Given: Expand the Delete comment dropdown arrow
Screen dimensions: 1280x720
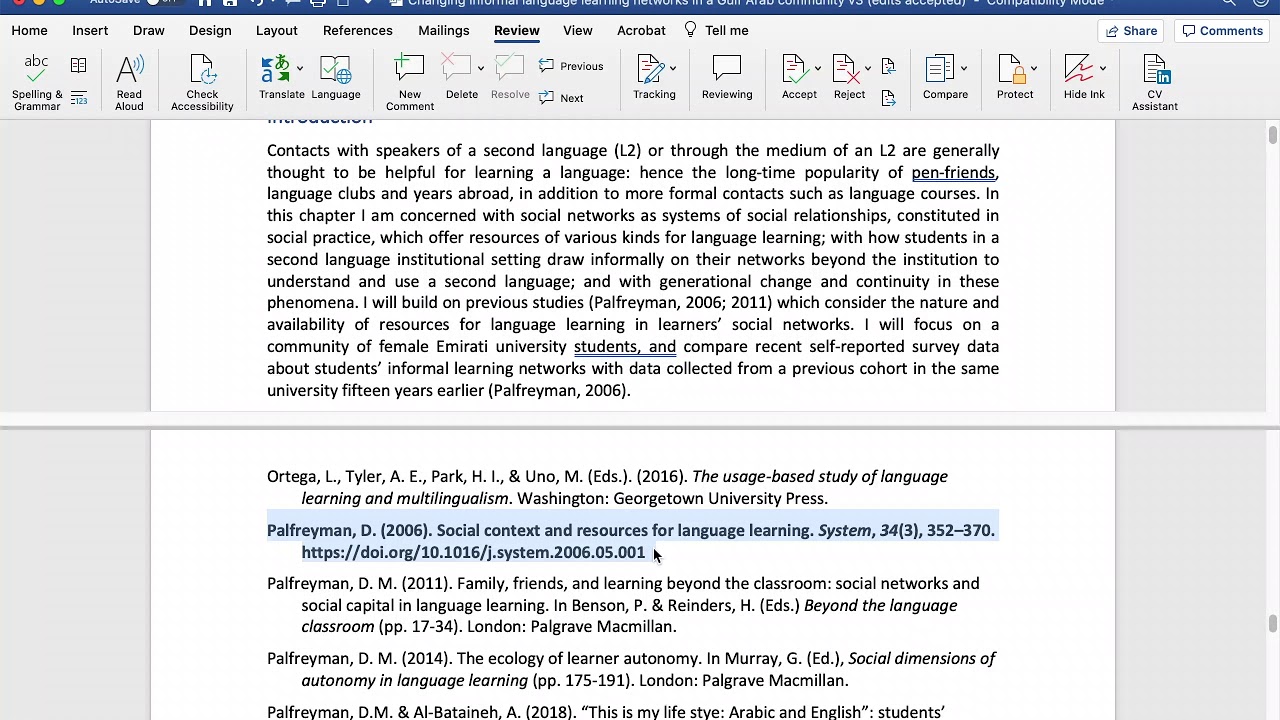Looking at the screenshot, I should click(480, 69).
